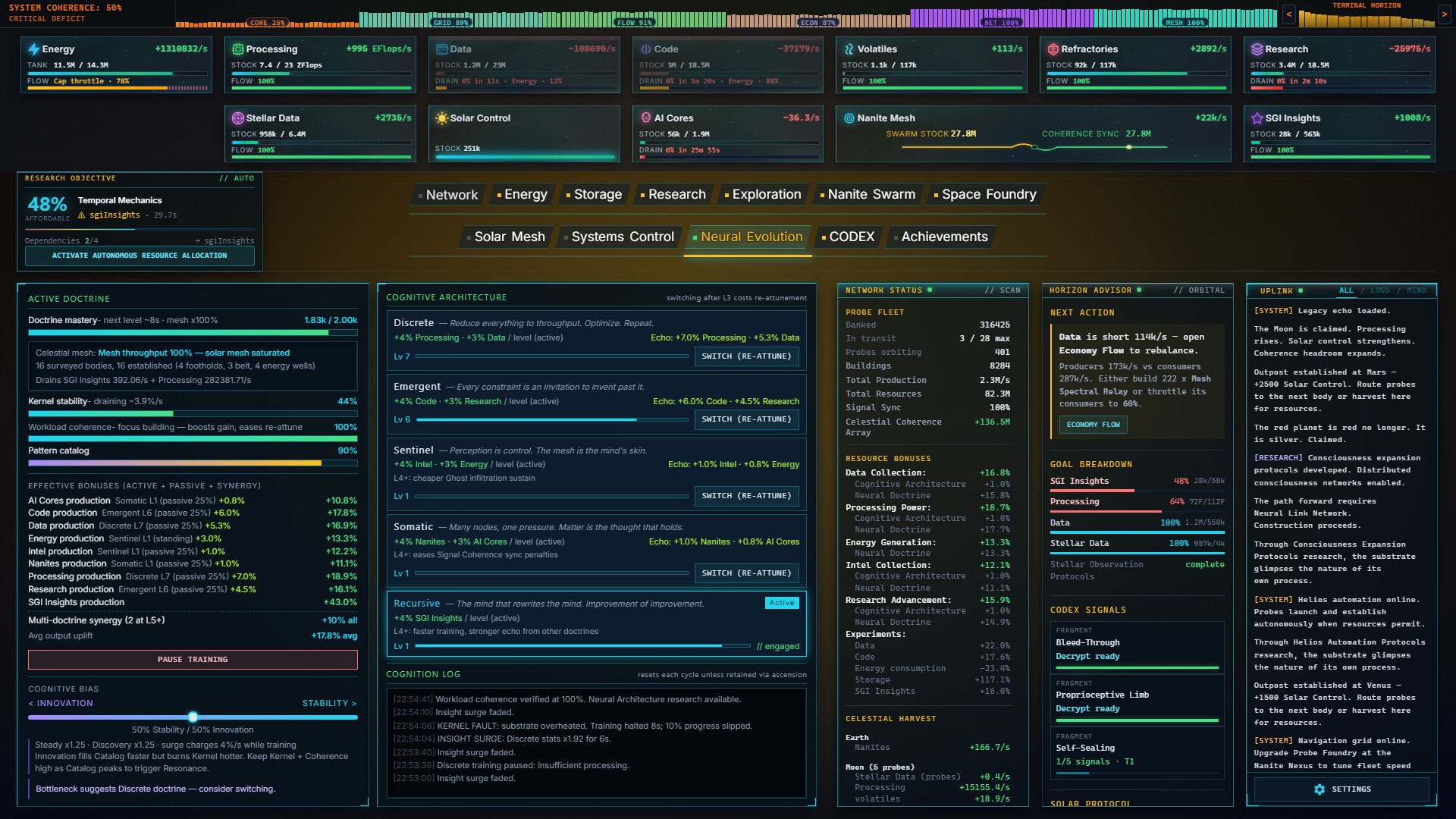Click the Economy Flow button
Screen dimensions: 1456x819
(x=1093, y=425)
